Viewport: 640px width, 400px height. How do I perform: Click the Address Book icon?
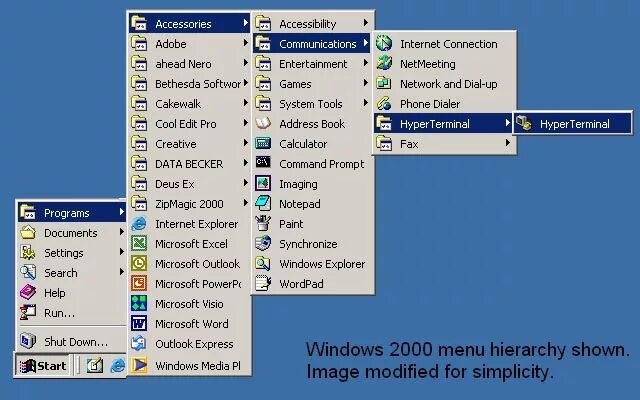coord(263,124)
